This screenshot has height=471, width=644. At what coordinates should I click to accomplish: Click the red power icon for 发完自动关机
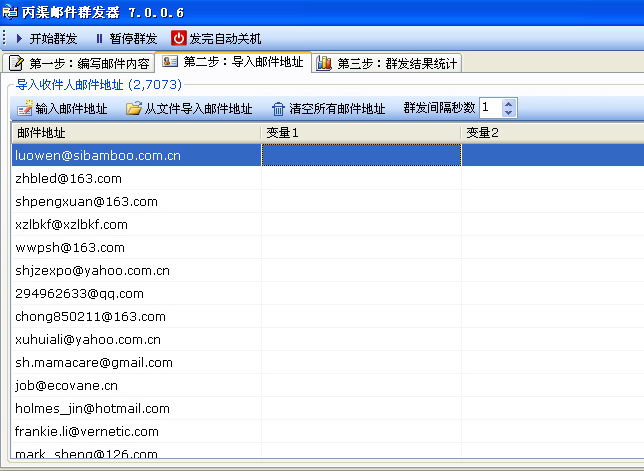click(x=179, y=38)
